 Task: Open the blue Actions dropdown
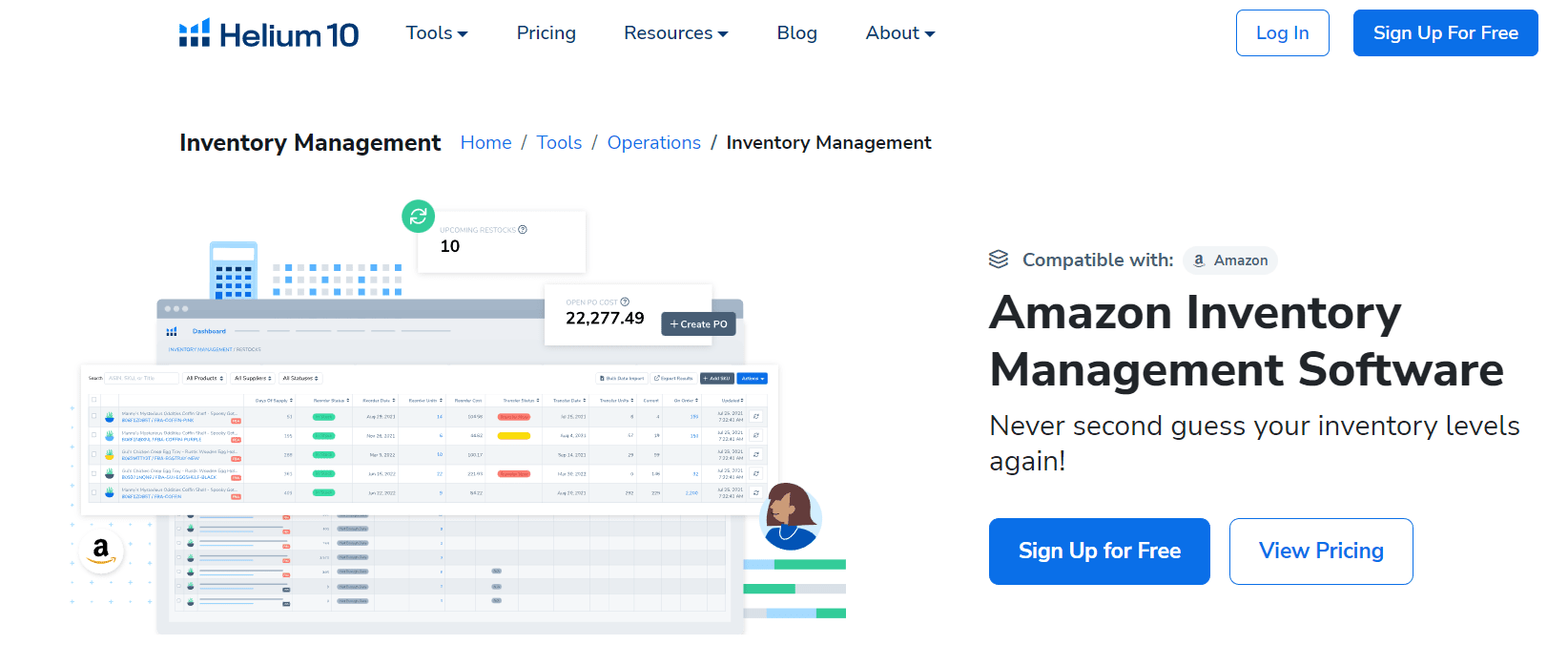coord(753,378)
